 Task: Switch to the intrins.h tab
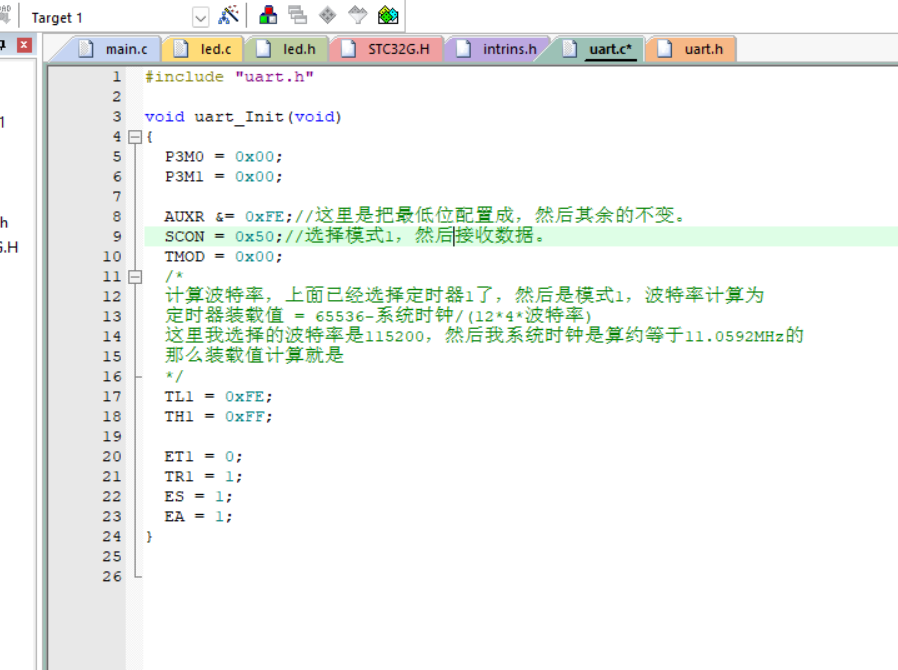tap(497, 49)
